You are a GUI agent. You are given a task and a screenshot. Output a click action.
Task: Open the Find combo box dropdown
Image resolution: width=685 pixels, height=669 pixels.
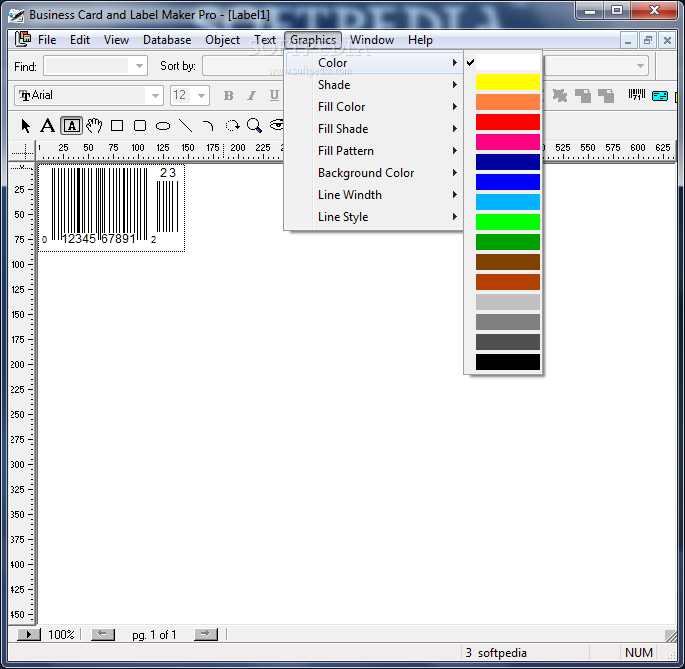139,66
